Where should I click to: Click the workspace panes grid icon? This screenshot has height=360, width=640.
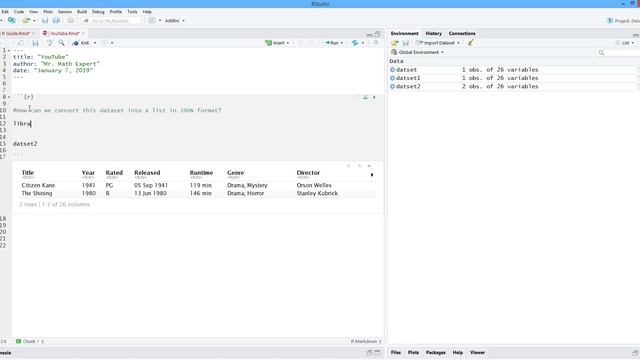tap(152, 20)
